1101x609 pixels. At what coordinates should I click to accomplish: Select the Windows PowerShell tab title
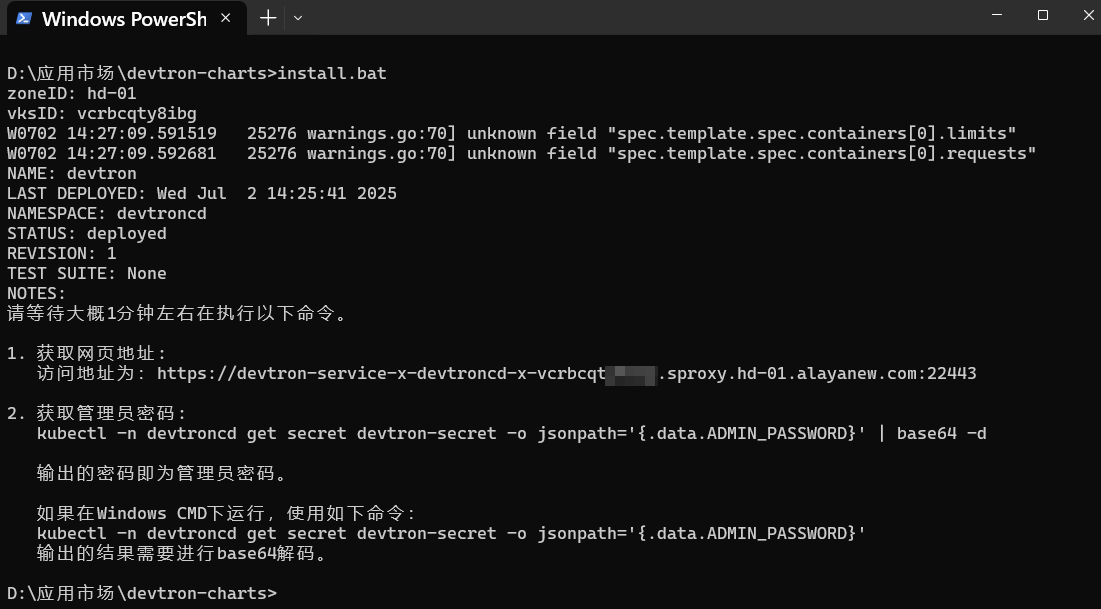124,18
